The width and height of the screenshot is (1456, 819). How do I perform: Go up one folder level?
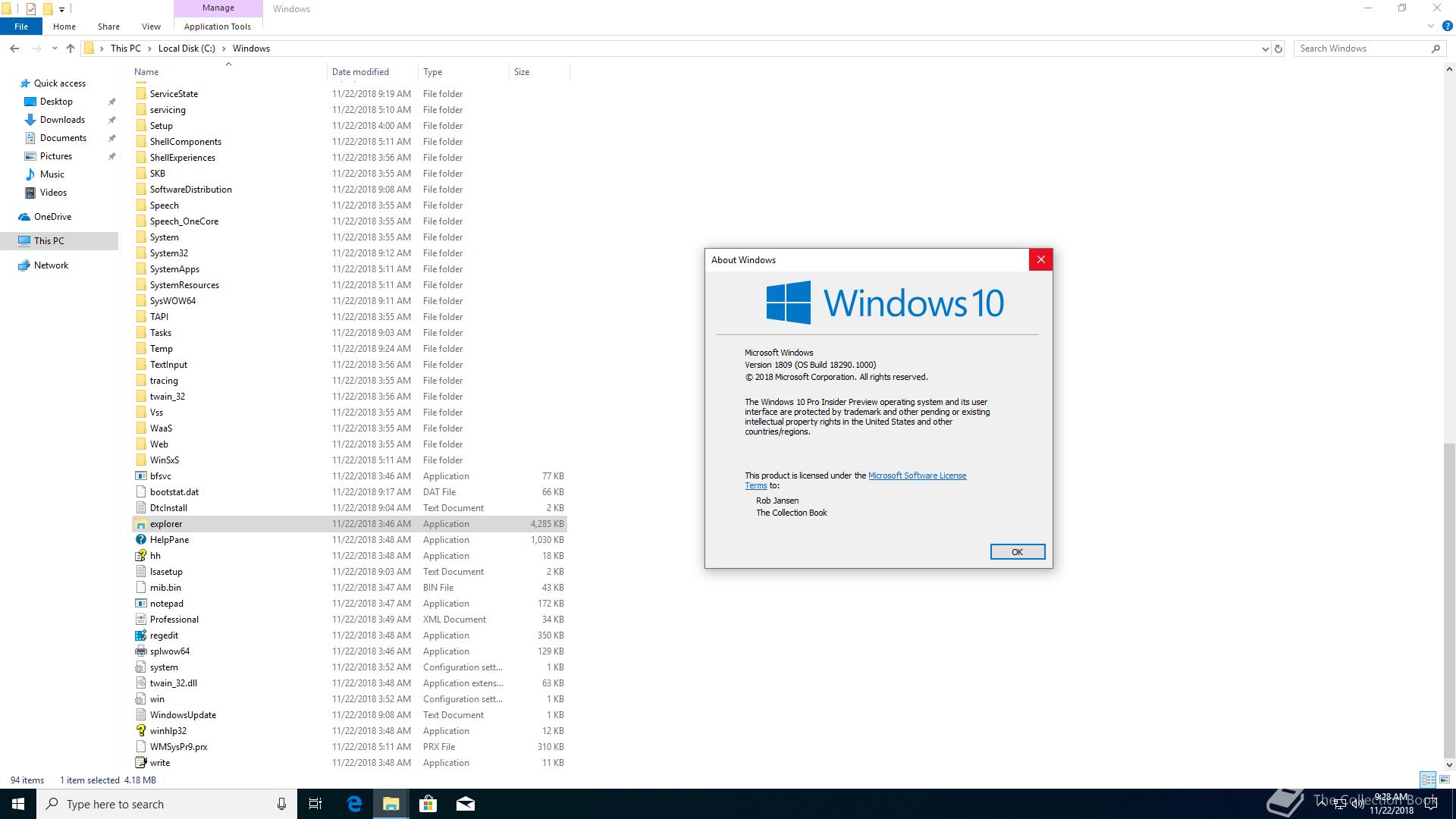[71, 49]
